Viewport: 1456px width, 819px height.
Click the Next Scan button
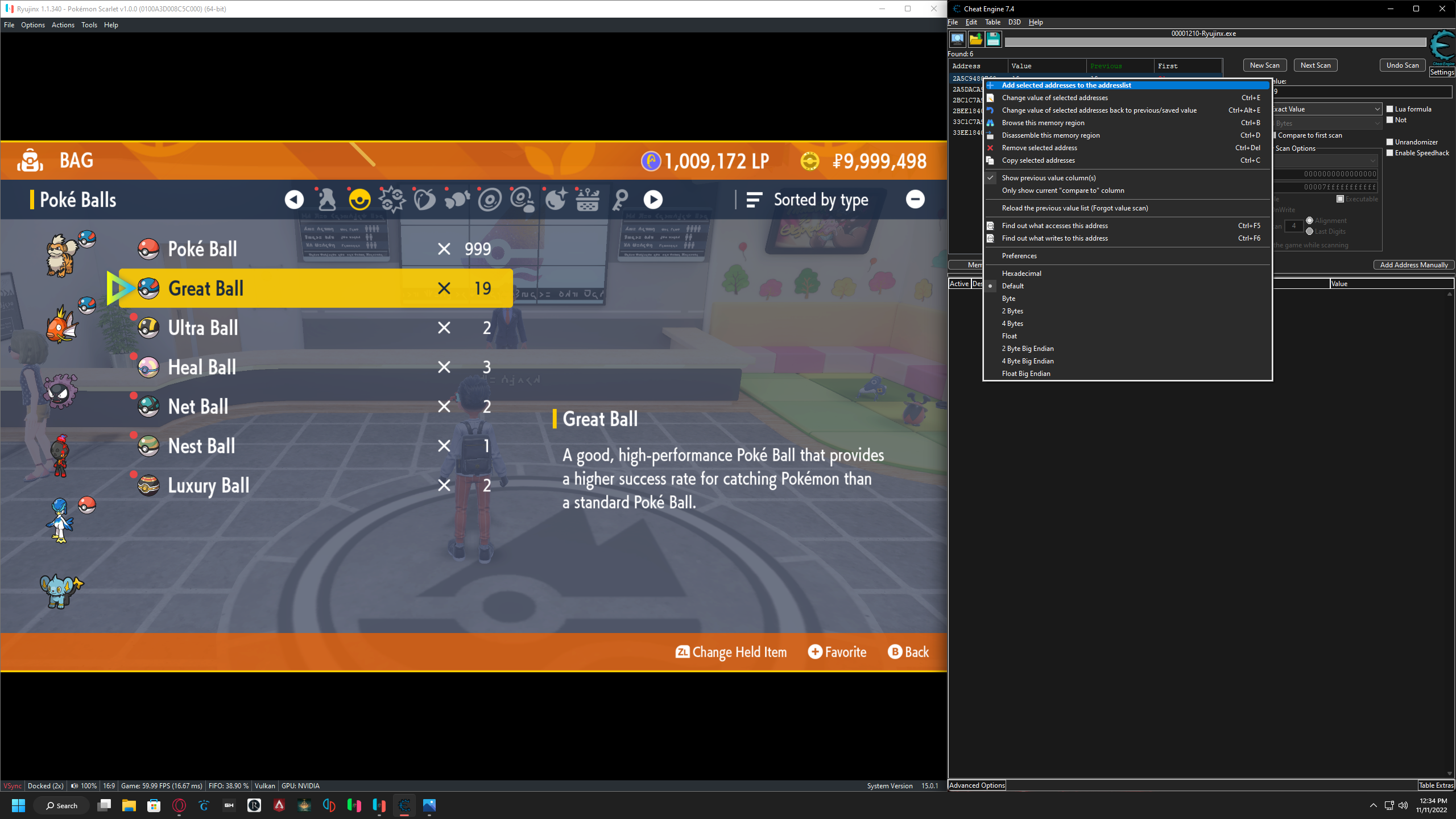point(1316,65)
